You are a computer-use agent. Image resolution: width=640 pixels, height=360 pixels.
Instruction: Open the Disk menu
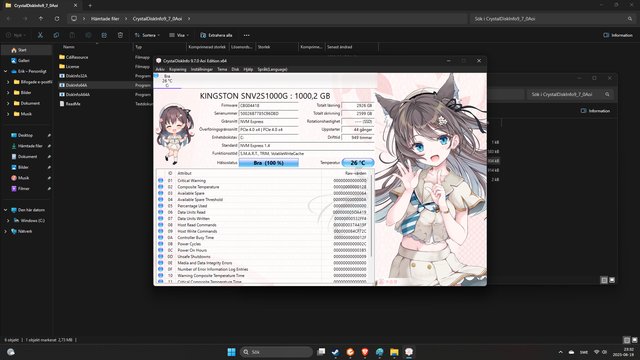coord(236,69)
